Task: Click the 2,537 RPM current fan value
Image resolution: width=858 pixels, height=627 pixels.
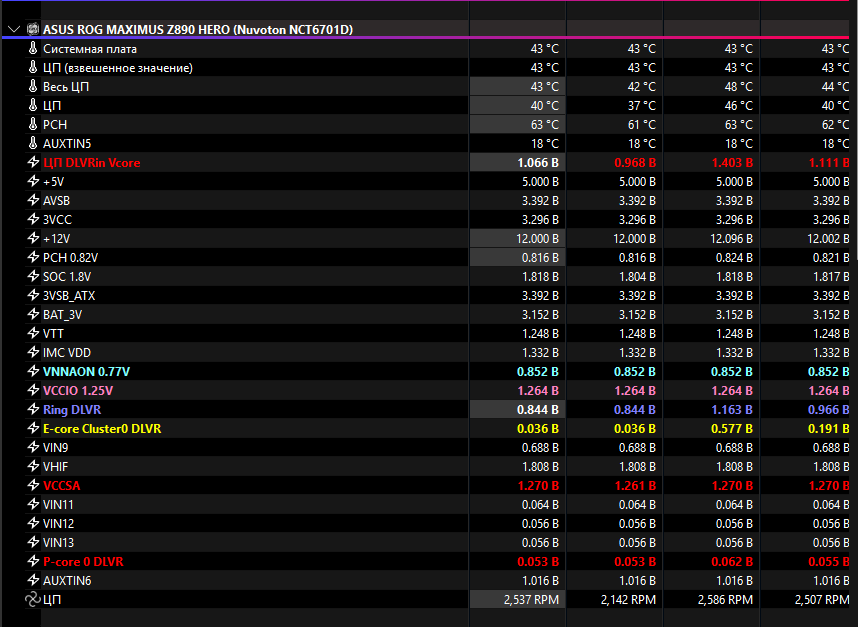Action: tap(531, 600)
